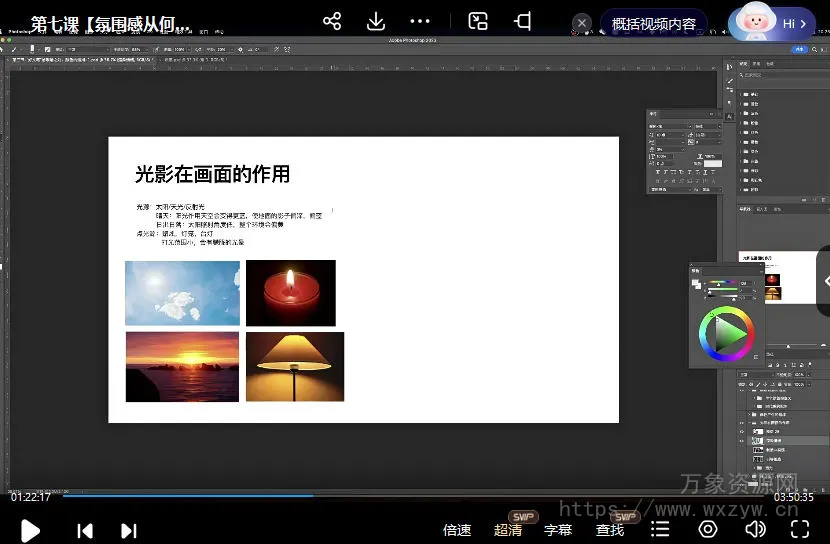Open the 超清 video quality selector
This screenshot has height=544, width=830.
click(x=508, y=530)
